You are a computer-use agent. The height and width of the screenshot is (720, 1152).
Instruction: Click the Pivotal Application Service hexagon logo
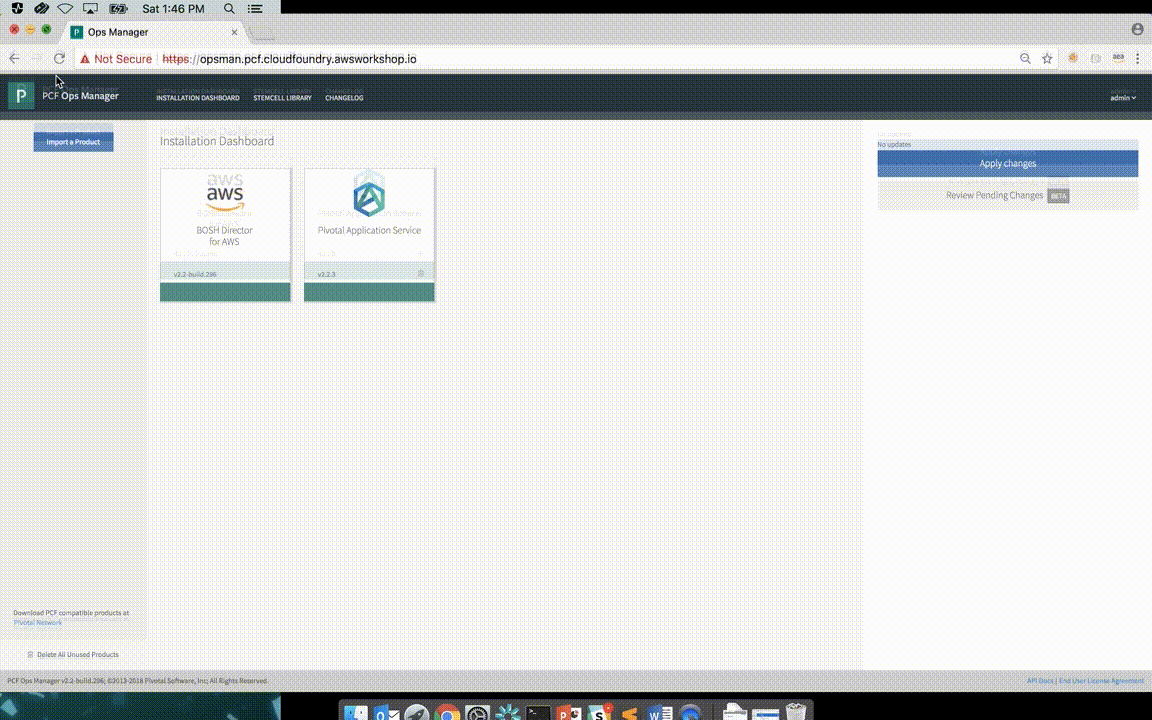tap(369, 198)
